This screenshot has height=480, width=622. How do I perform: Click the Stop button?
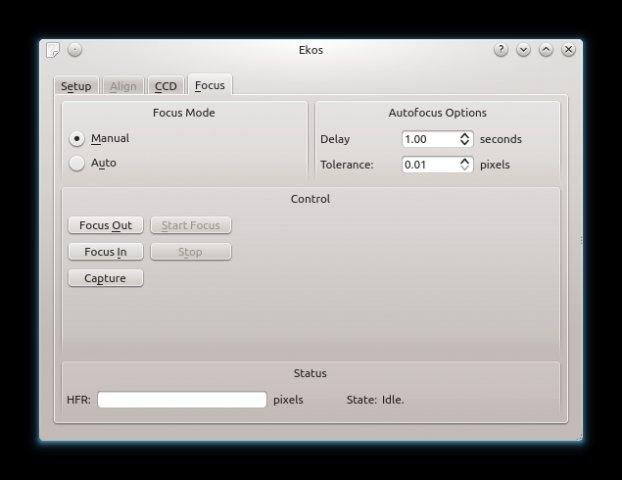[x=191, y=252]
